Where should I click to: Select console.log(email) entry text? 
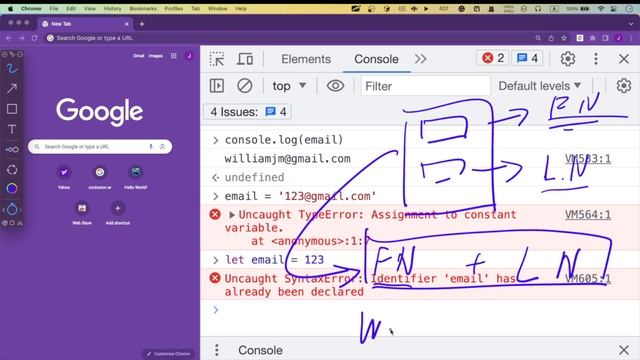point(284,140)
